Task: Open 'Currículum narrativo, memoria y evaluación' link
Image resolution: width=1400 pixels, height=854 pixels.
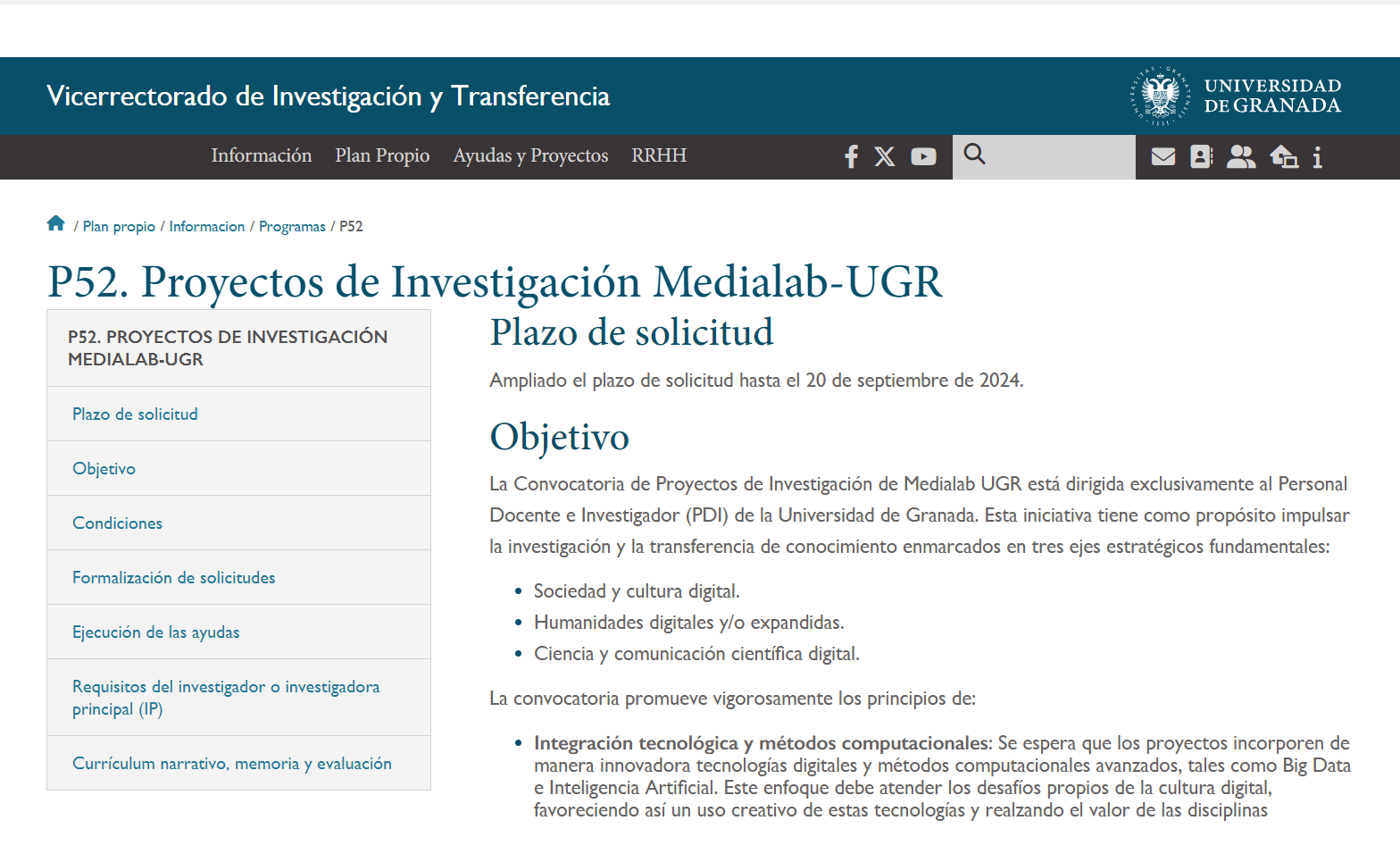Action: pos(238,764)
